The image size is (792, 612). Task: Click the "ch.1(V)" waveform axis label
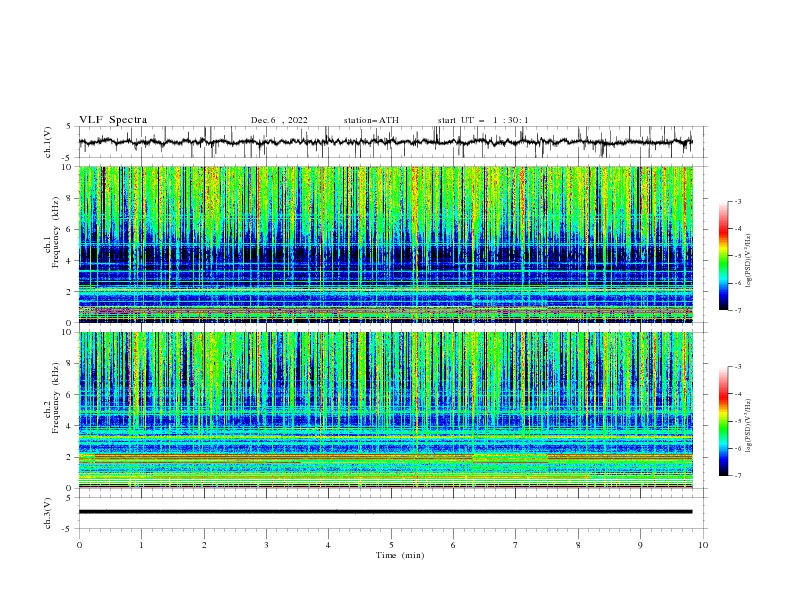[x=48, y=142]
